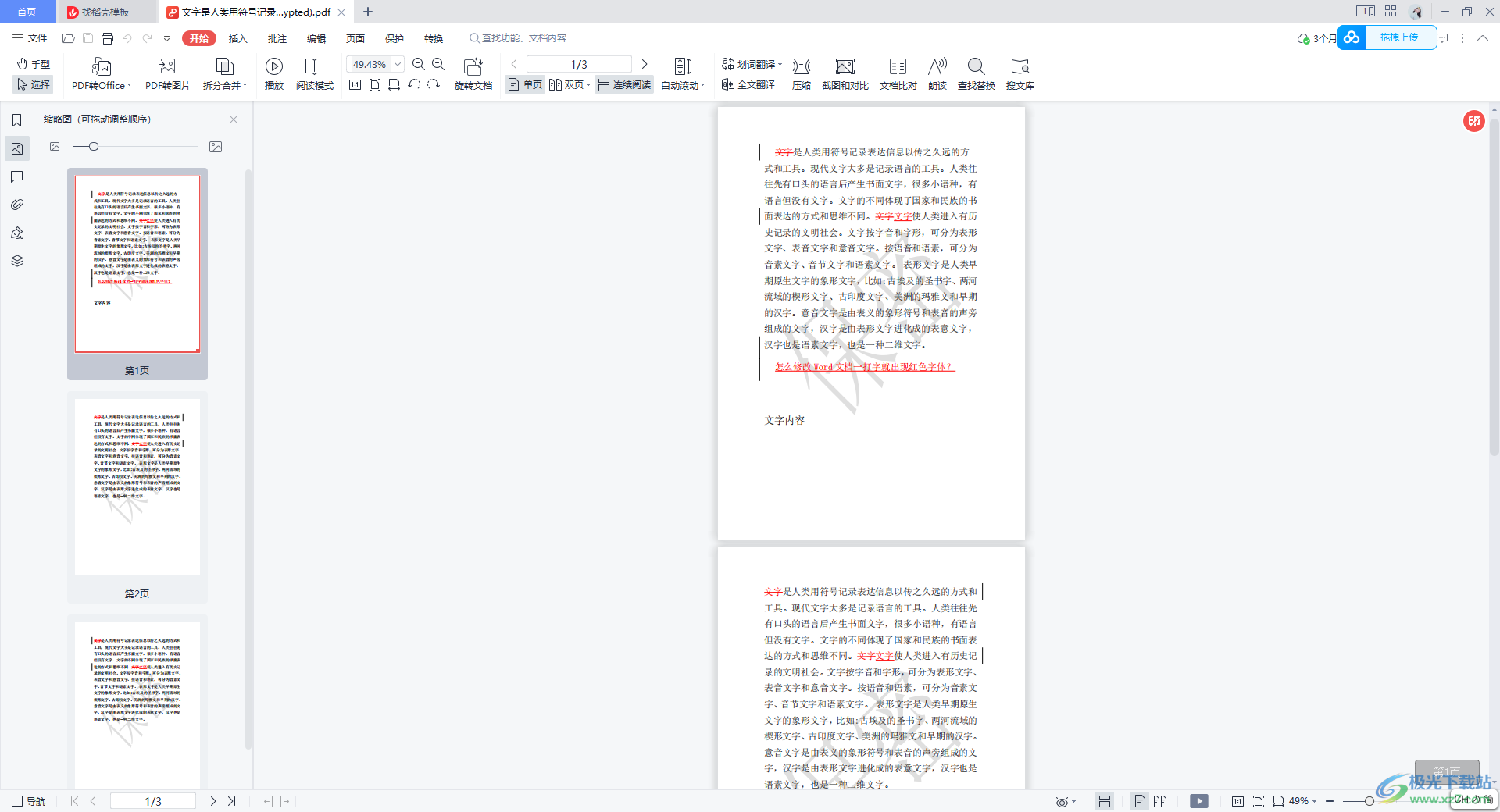This screenshot has height=812, width=1500.
Task: Toggle 双页 double page layout
Action: 566,84
